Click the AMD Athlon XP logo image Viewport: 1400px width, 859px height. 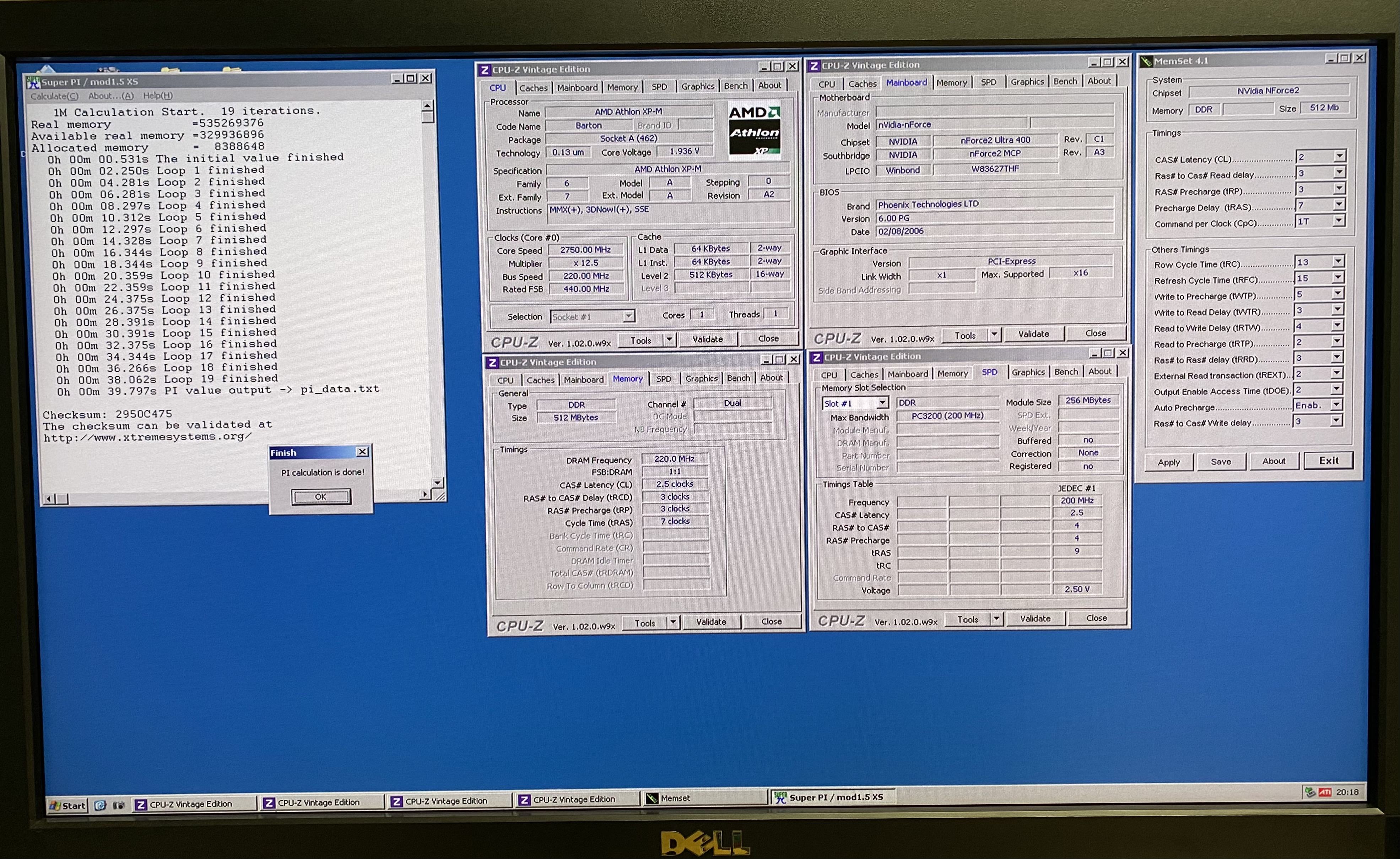tap(754, 131)
